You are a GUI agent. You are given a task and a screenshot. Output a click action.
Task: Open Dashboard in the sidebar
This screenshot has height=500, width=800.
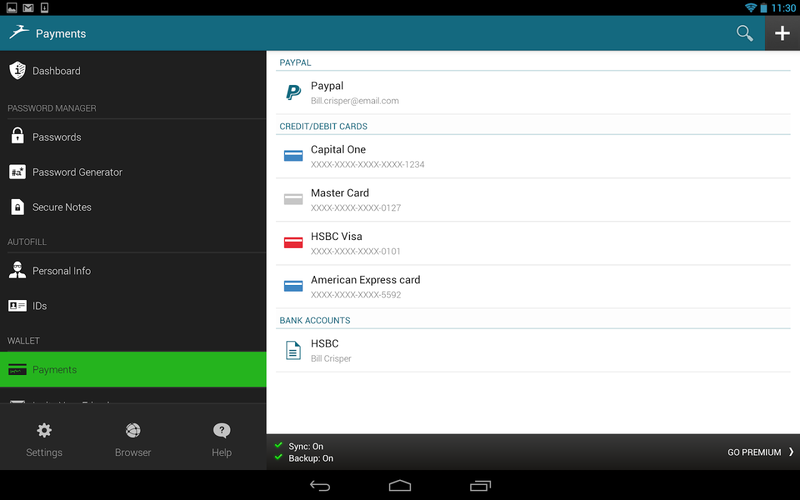pyautogui.click(x=56, y=71)
